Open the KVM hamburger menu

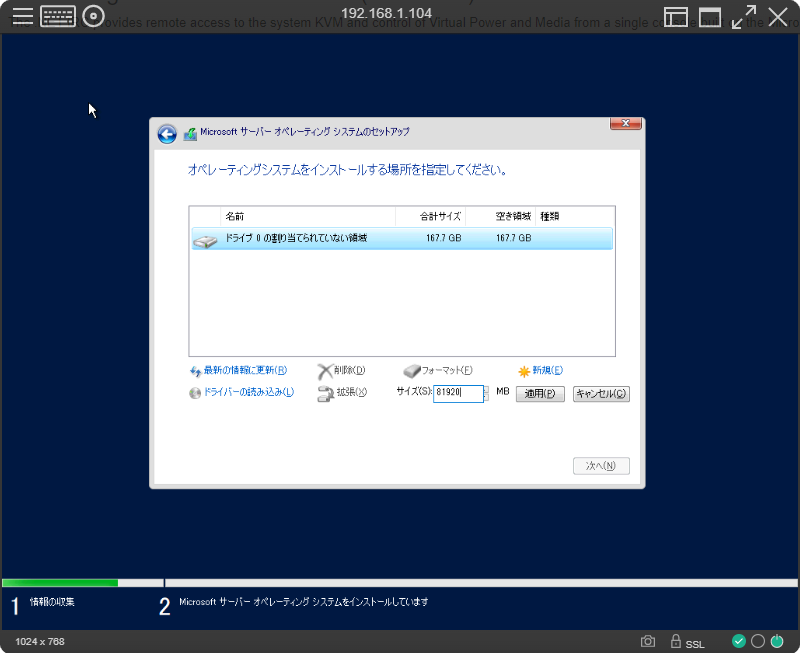[x=22, y=16]
